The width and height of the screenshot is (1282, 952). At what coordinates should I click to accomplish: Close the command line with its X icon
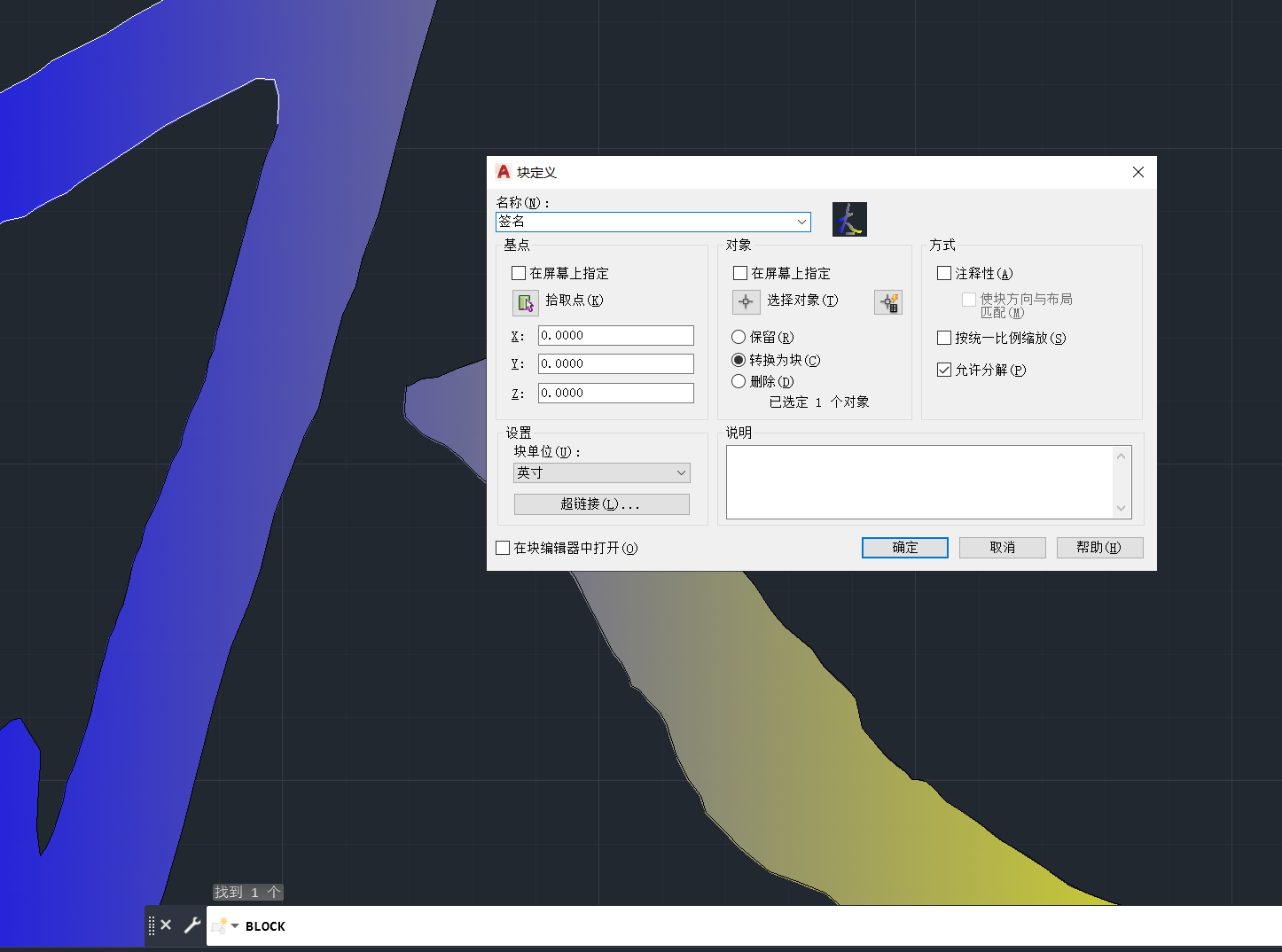166,925
